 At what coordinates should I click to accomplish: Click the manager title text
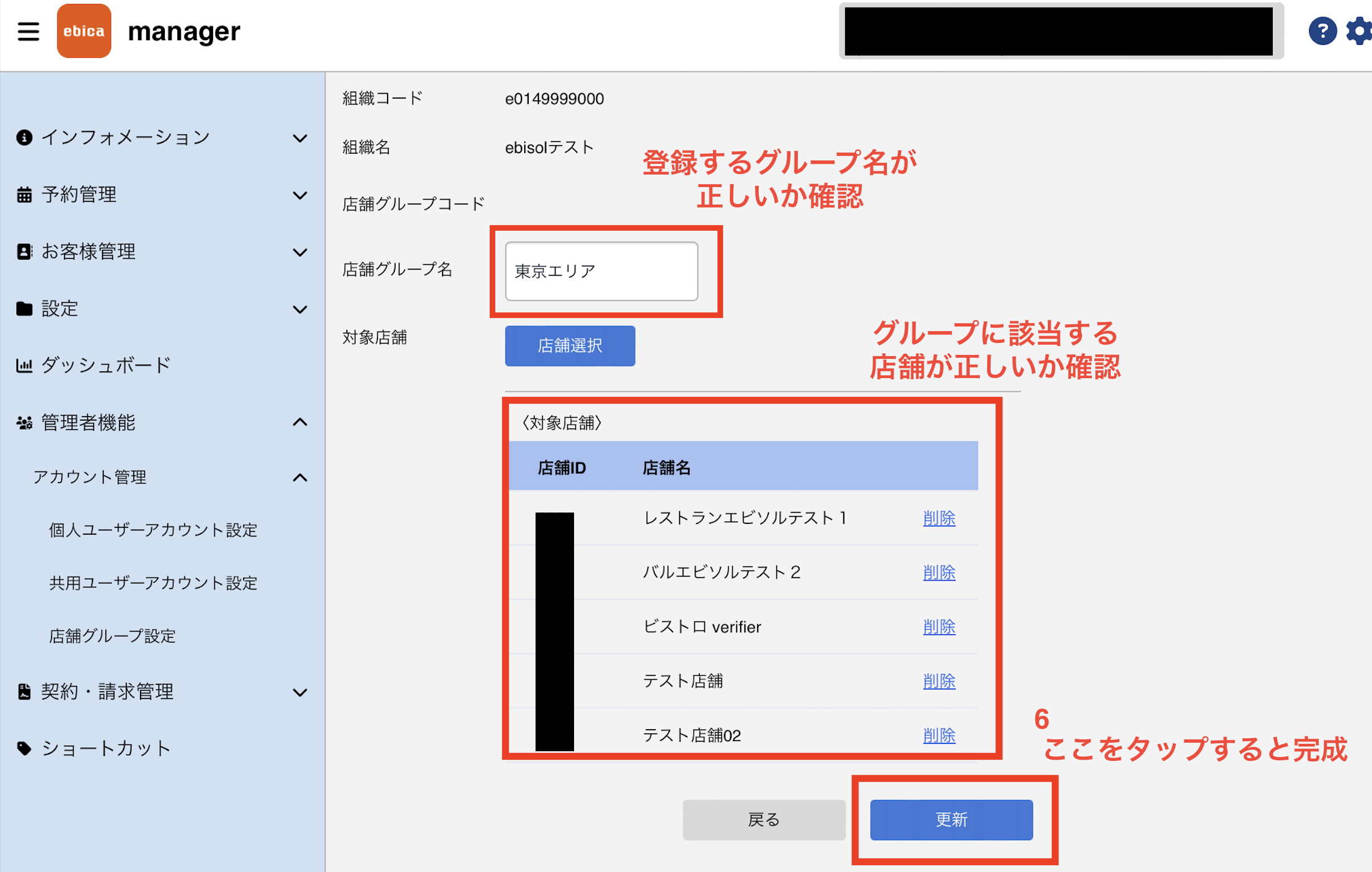coord(184,32)
